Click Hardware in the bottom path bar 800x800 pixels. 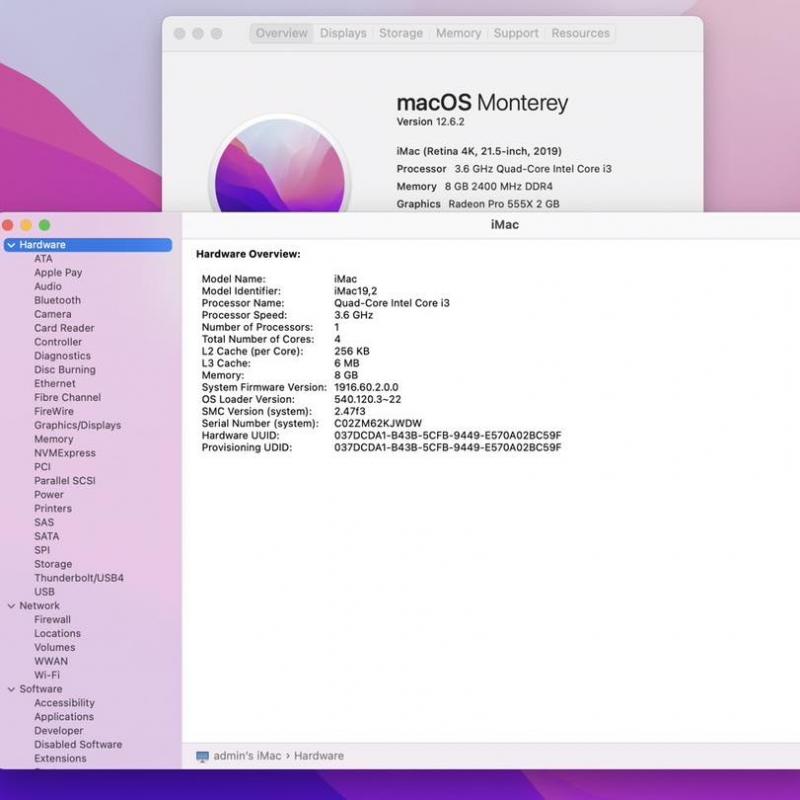click(319, 756)
